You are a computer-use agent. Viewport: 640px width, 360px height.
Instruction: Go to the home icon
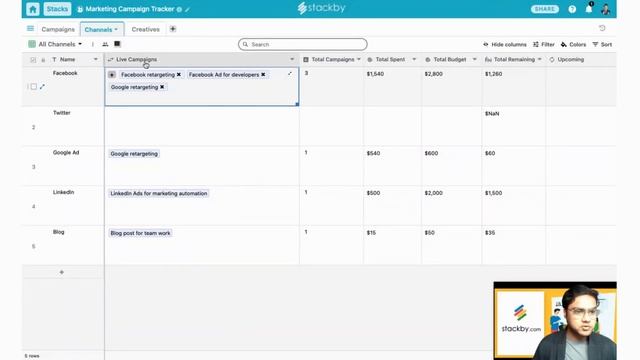coord(33,9)
